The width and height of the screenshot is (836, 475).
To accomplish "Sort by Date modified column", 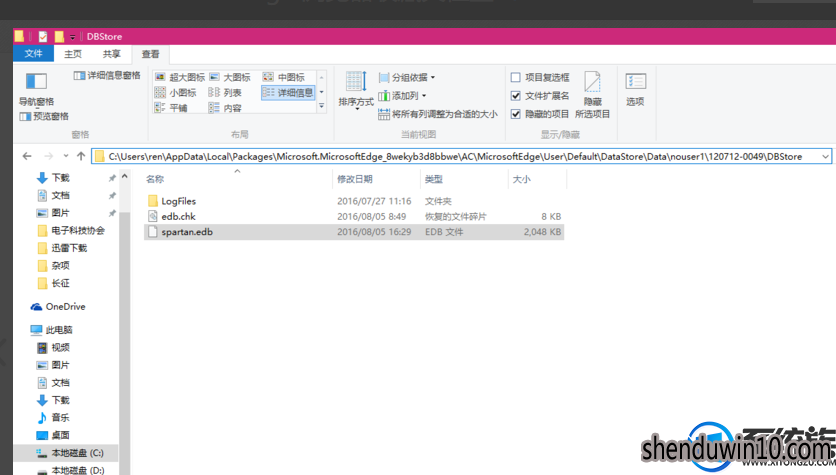I will click(x=376, y=179).
